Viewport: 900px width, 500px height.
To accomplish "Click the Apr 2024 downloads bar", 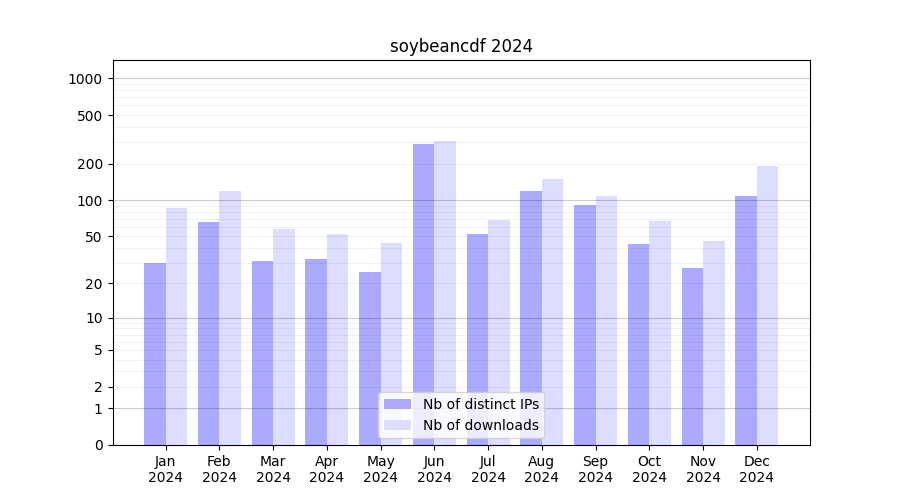I will pyautogui.click(x=337, y=339).
